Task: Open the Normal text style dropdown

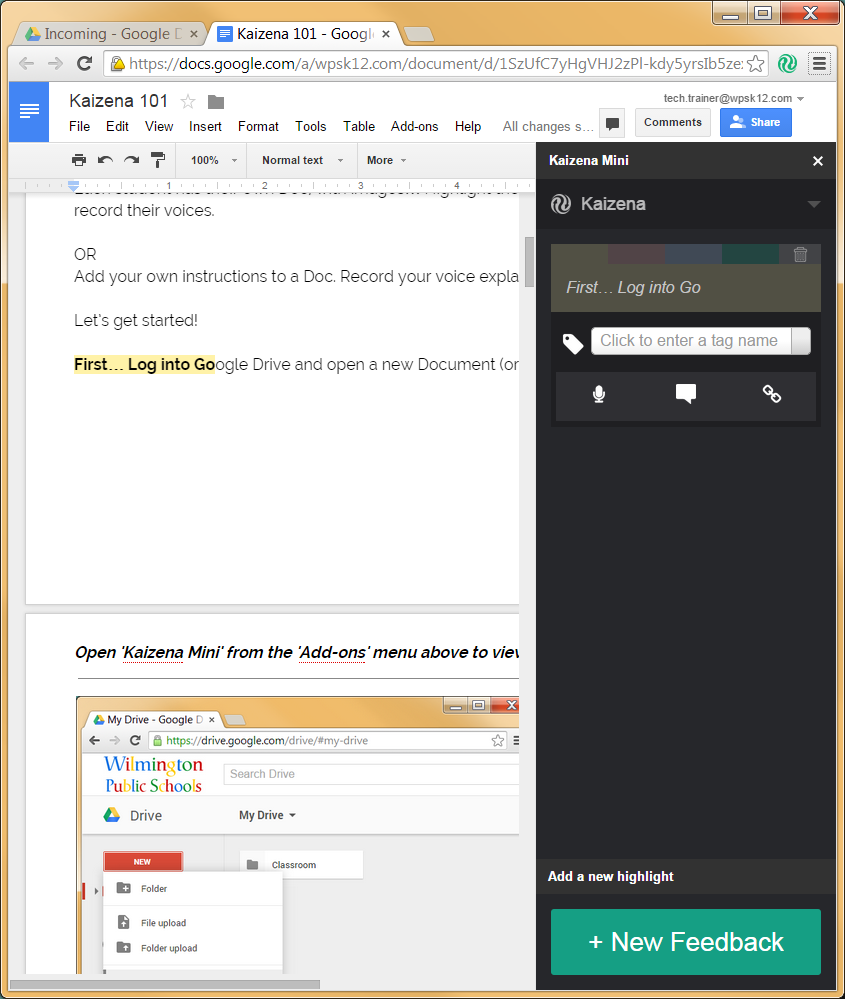Action: coord(302,161)
